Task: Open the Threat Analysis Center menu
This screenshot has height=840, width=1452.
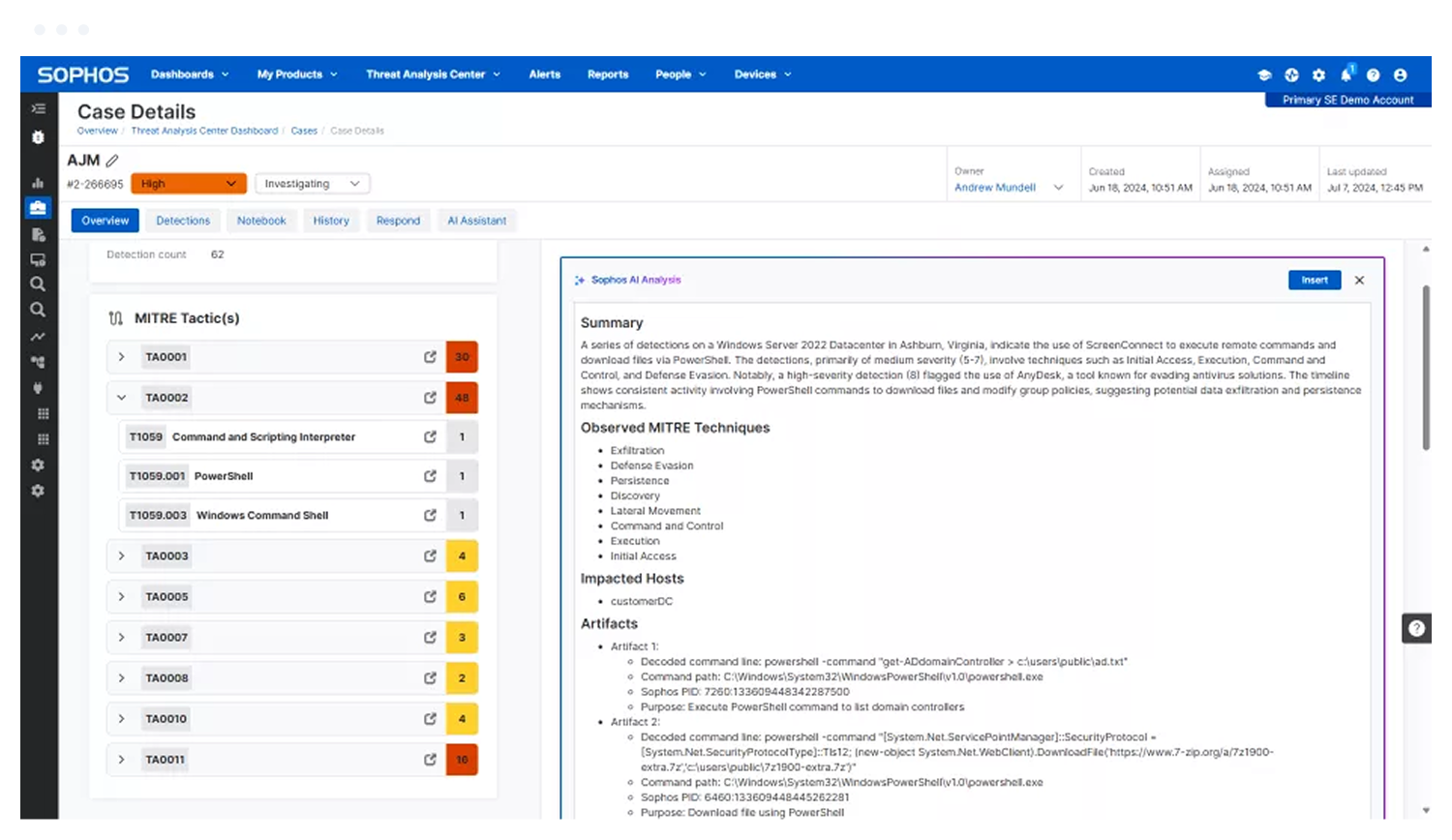Action: [x=433, y=75]
